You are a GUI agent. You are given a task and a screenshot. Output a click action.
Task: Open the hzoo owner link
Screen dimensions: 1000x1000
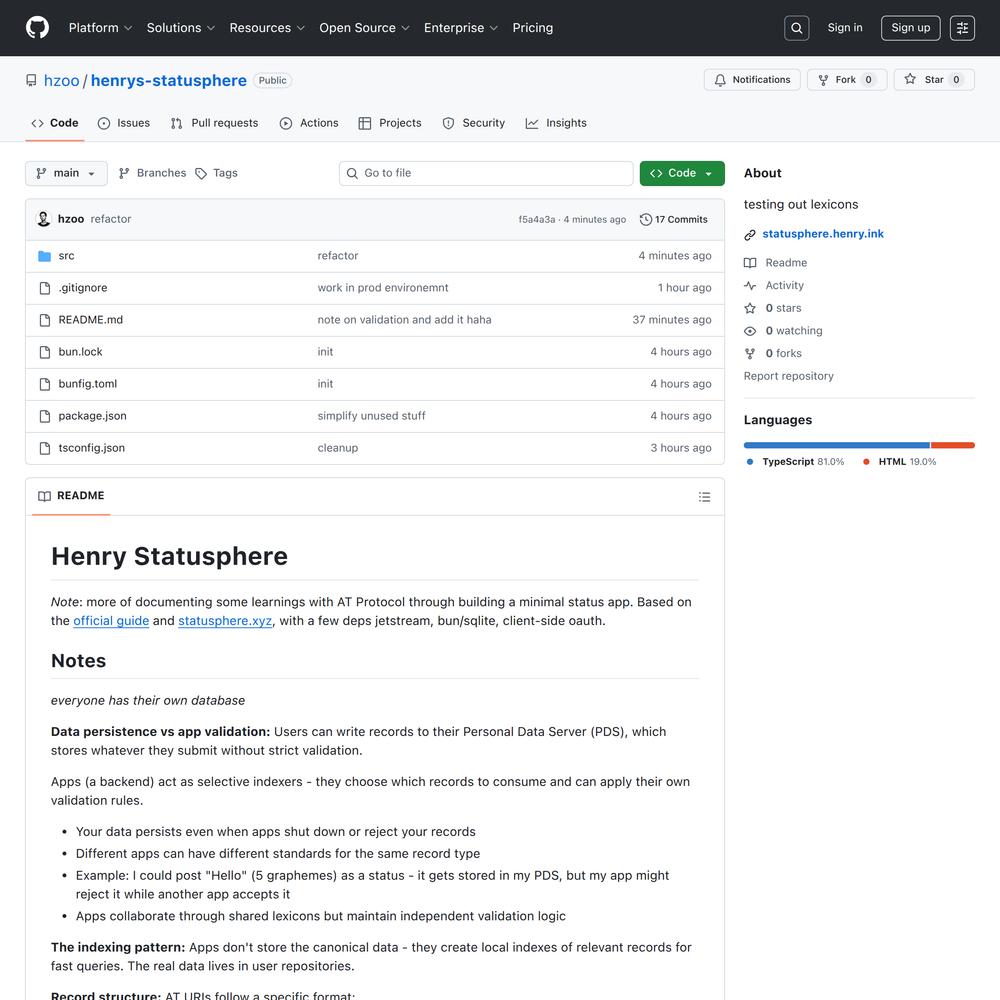(61, 81)
